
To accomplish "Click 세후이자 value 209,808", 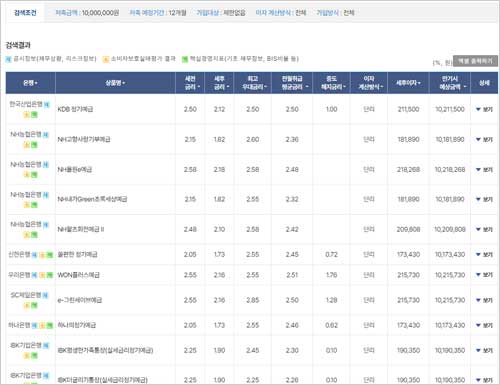I will [x=408, y=229].
